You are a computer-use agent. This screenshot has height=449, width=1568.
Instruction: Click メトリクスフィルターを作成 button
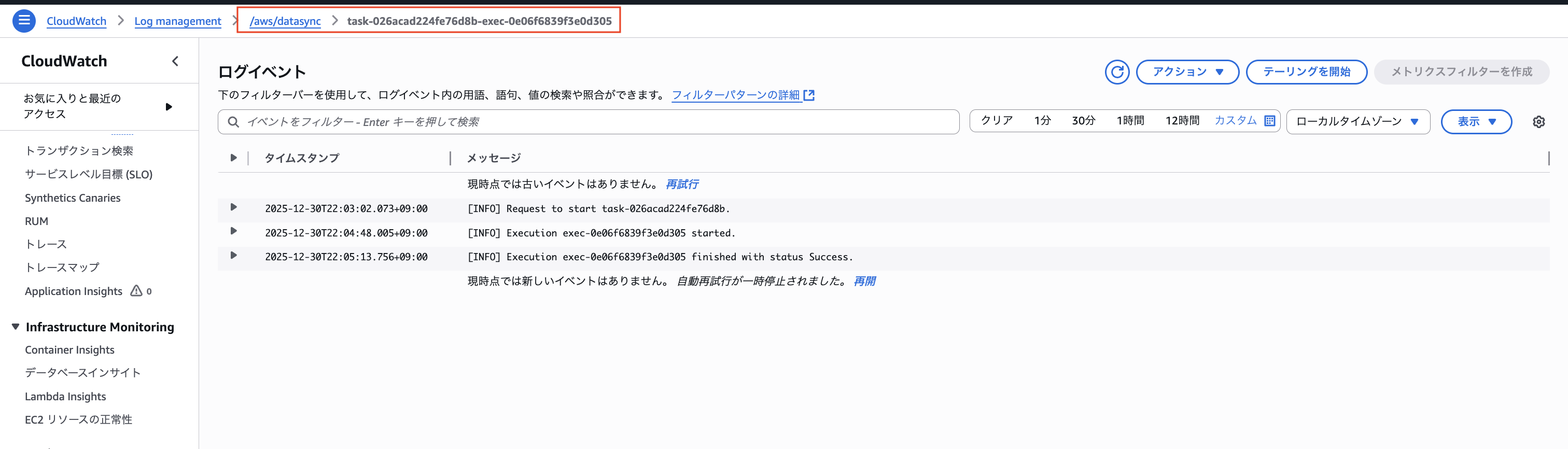(x=1462, y=72)
